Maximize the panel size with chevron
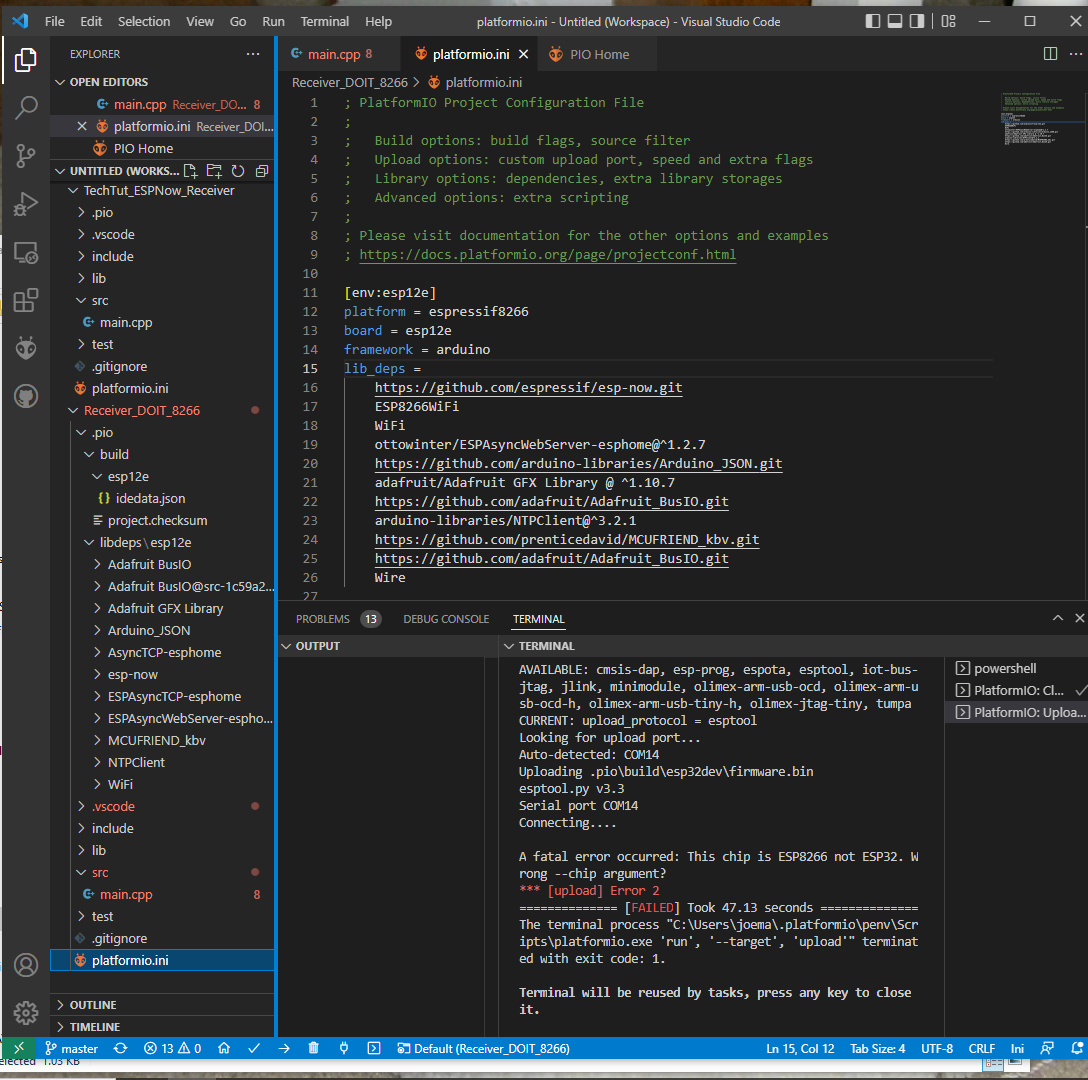 (x=1057, y=618)
